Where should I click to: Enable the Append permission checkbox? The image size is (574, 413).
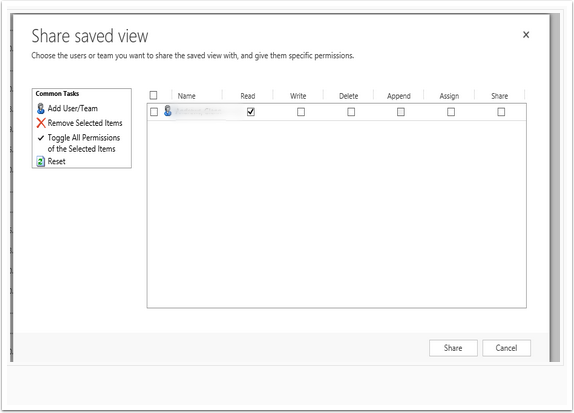401,112
